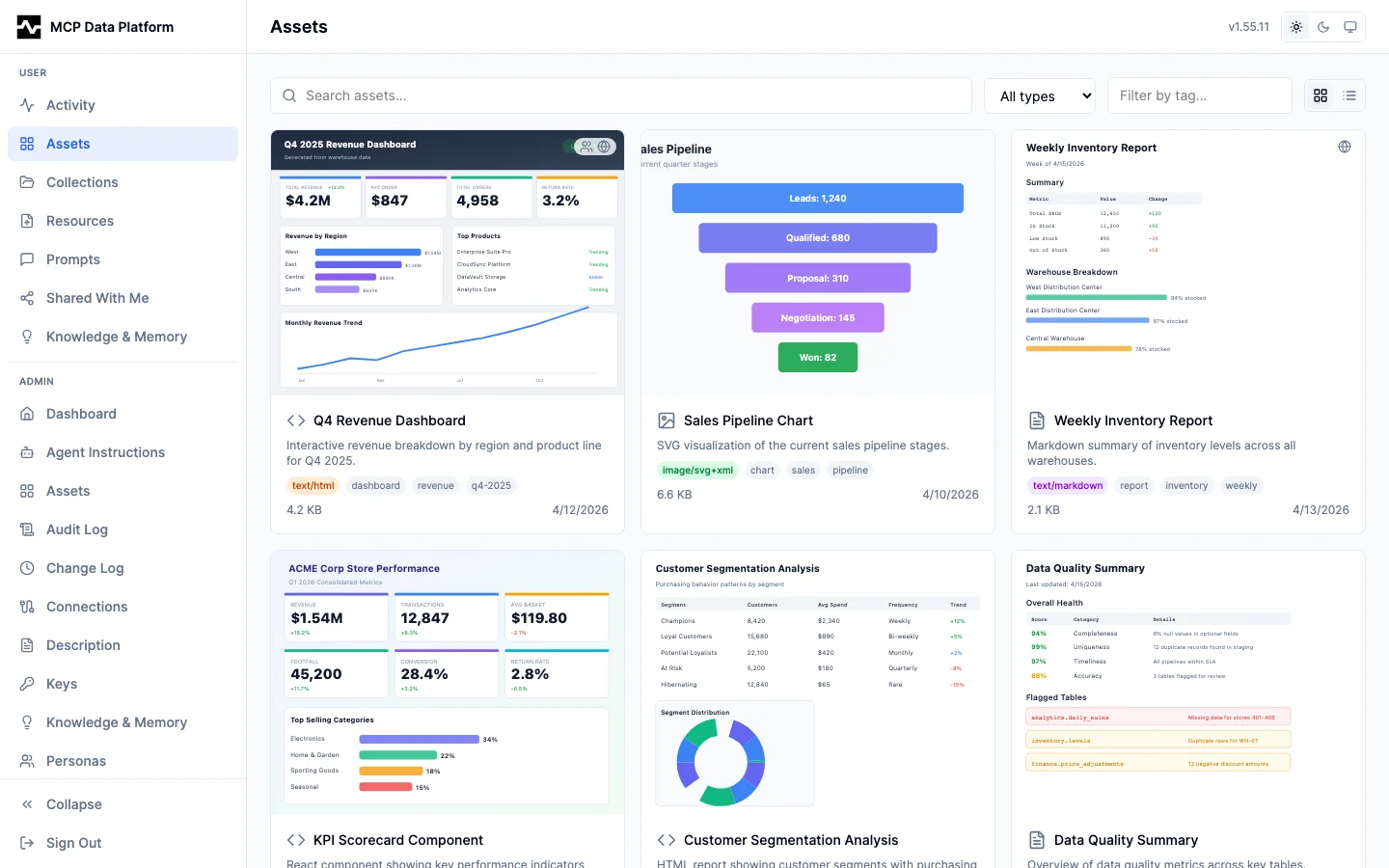Click the Sign Out icon
This screenshot has width=1389, height=868.
pyautogui.click(x=27, y=843)
